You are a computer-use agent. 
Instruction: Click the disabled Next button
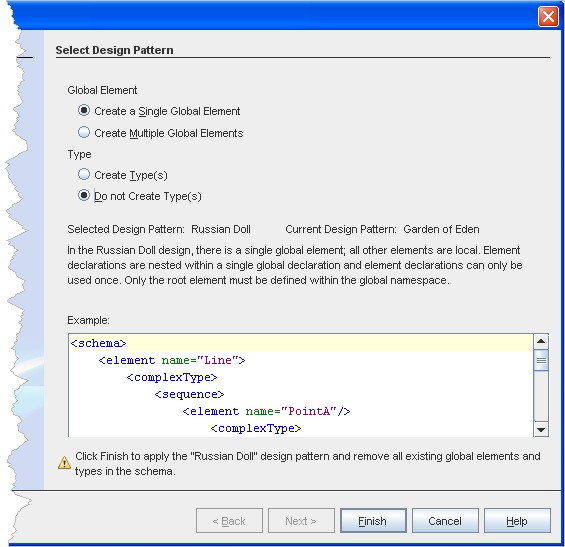click(x=301, y=520)
